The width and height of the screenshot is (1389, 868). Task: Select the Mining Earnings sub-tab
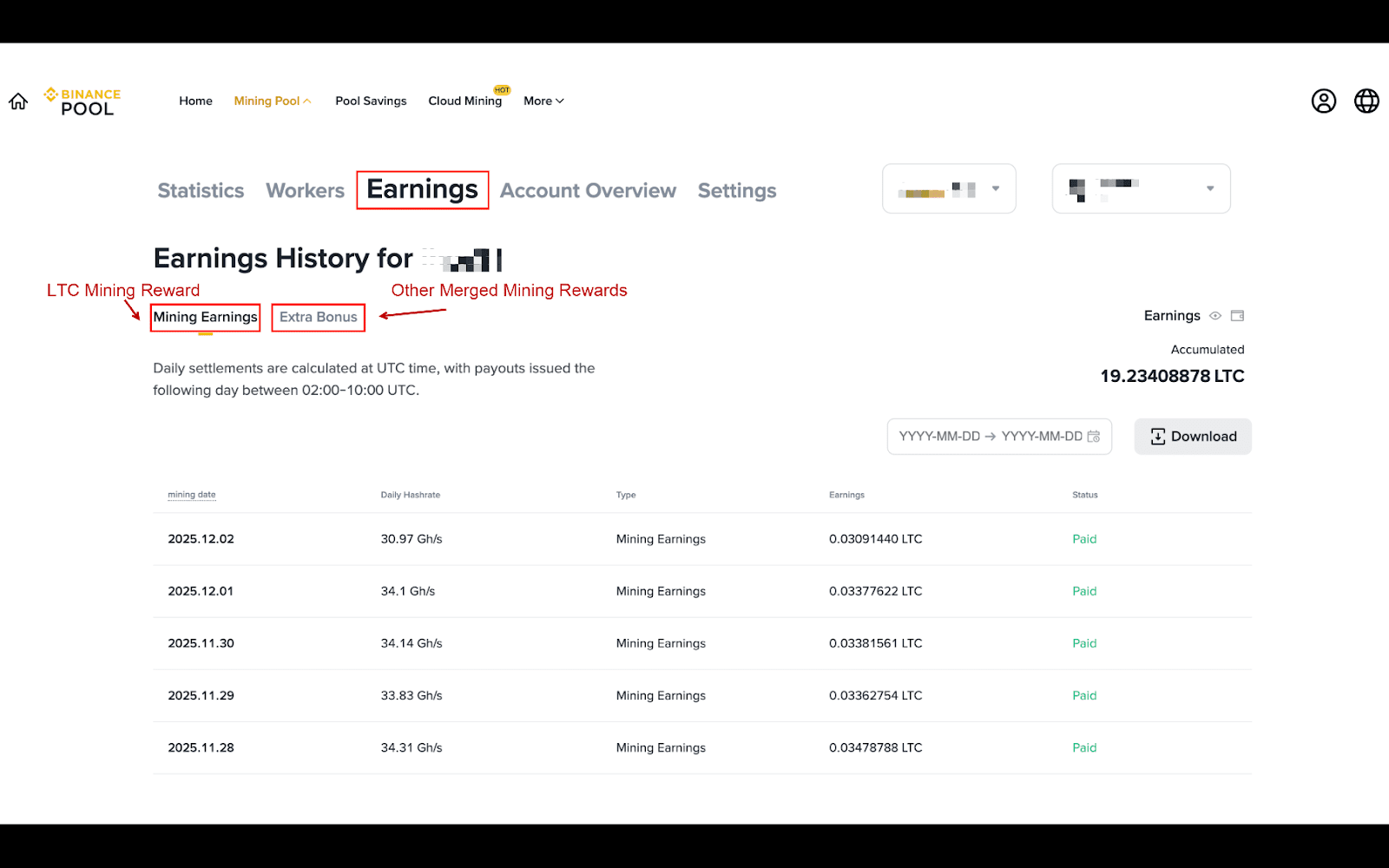(205, 317)
